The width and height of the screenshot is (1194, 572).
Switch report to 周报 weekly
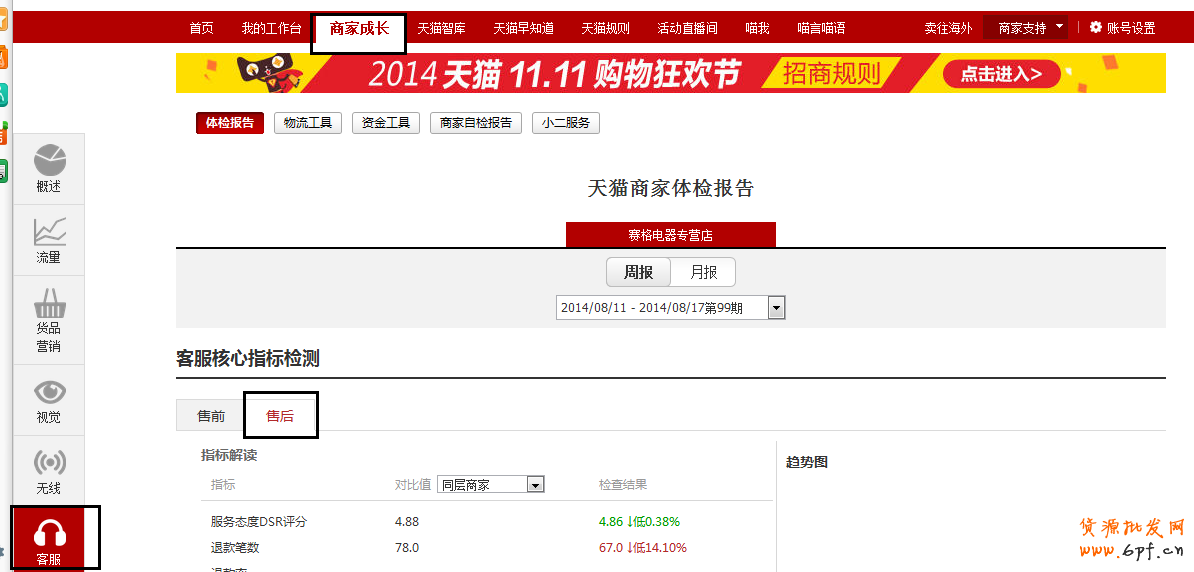[638, 272]
